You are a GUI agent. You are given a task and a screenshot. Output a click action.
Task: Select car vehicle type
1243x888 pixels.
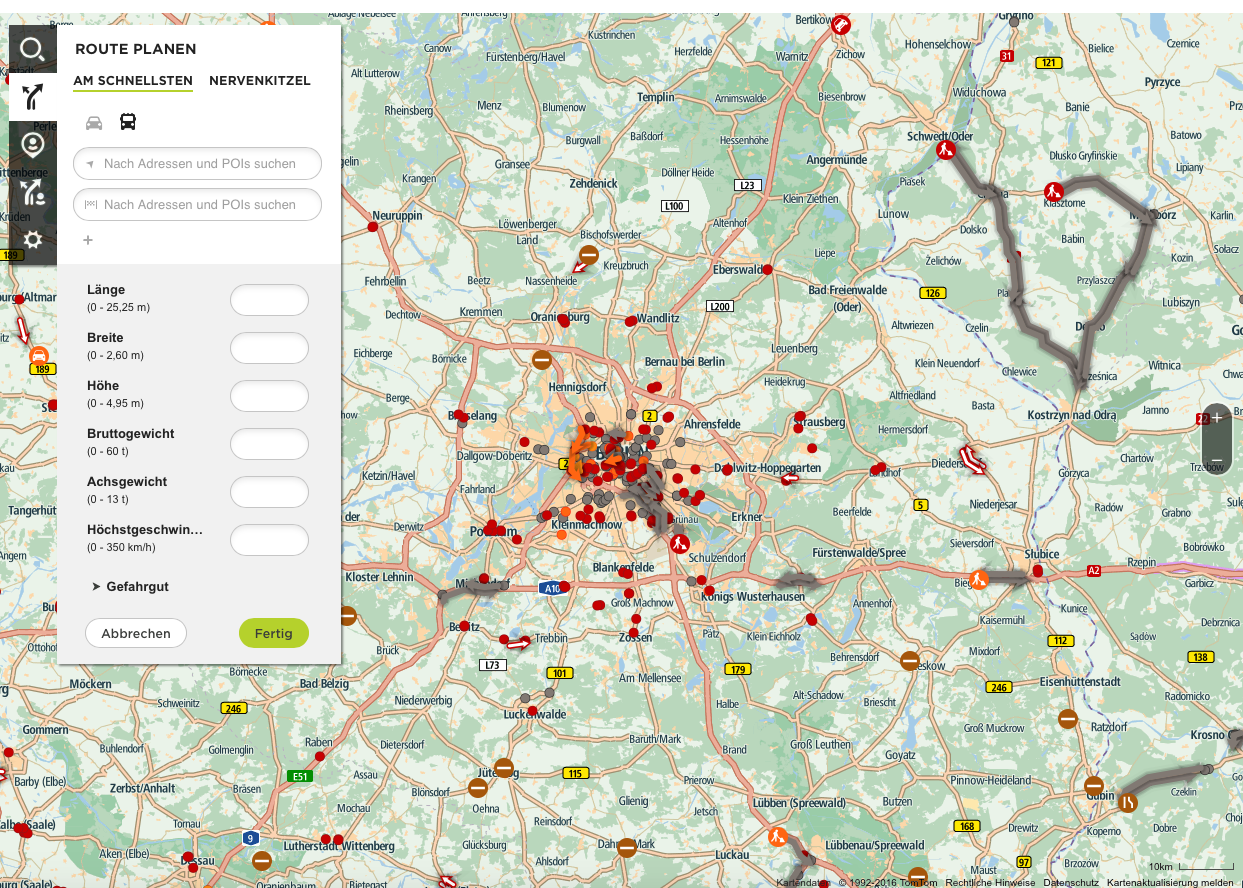tap(94, 122)
